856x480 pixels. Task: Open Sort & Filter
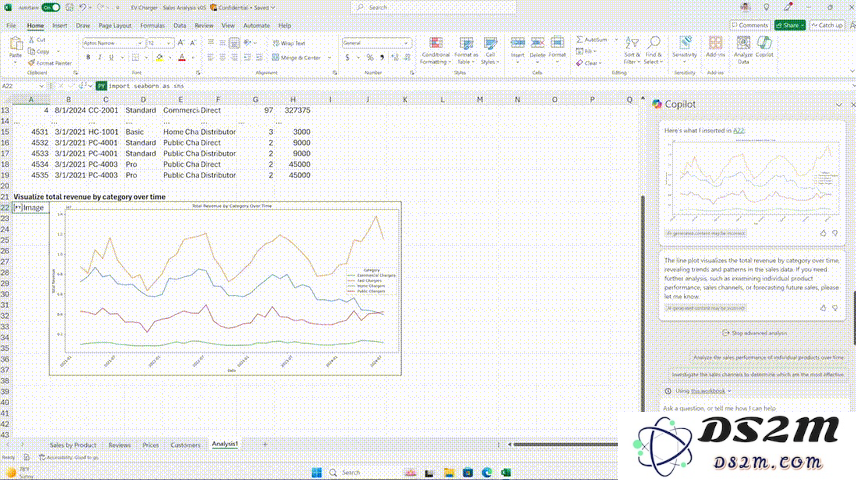(632, 51)
